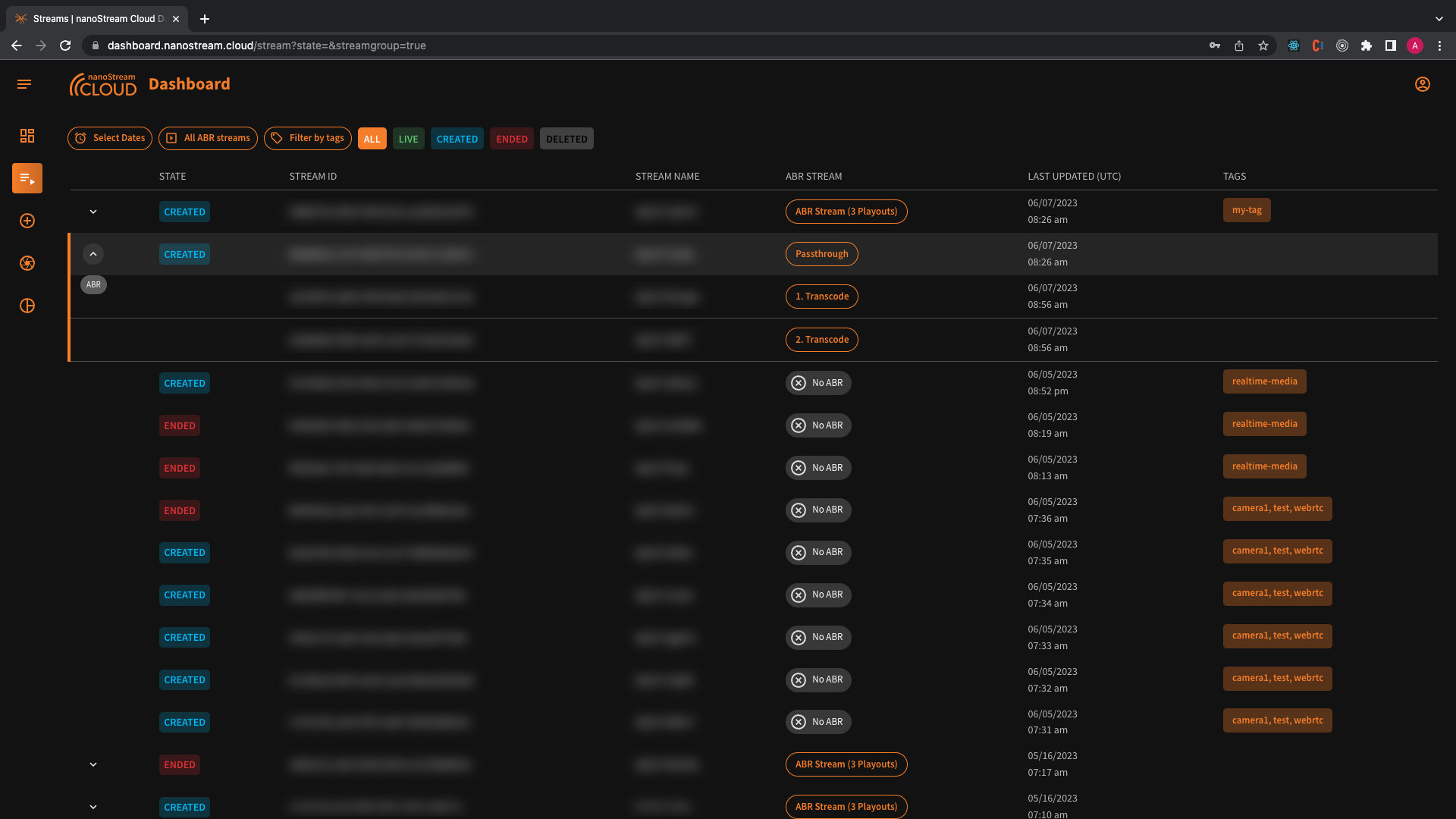1456x819 pixels.
Task: Toggle the DELETED filter button
Action: click(x=567, y=138)
